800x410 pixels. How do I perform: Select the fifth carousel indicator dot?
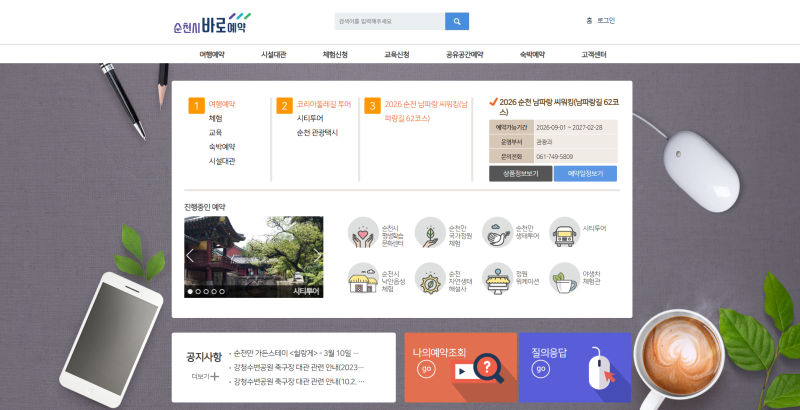click(221, 292)
